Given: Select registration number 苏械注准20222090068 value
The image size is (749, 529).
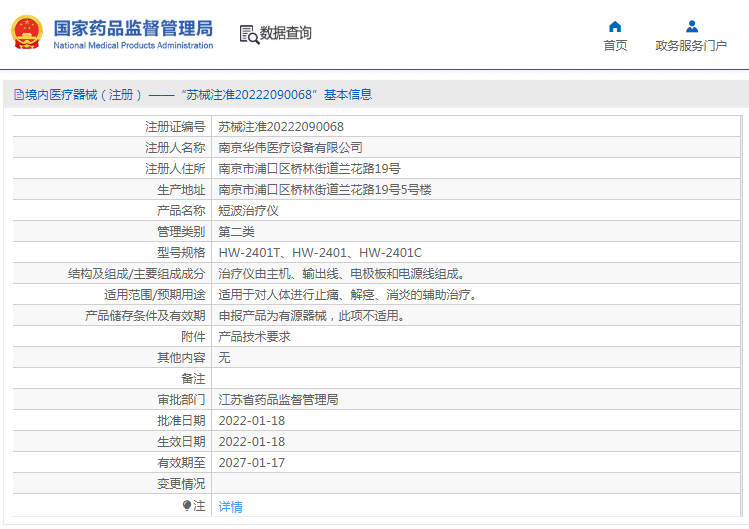Looking at the screenshot, I should click(281, 127).
